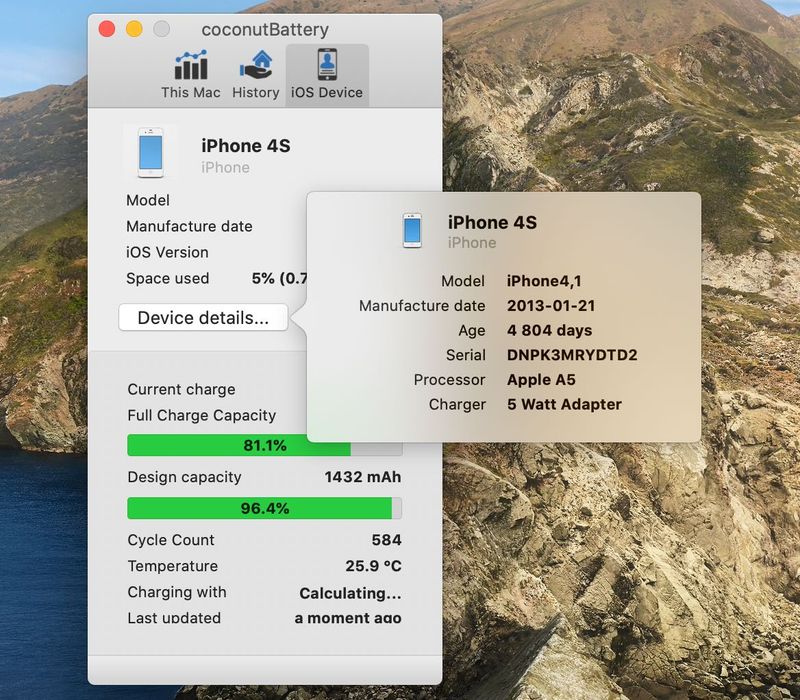Click the iPhone 4S heading in main window
This screenshot has height=700, width=800.
coord(246,146)
